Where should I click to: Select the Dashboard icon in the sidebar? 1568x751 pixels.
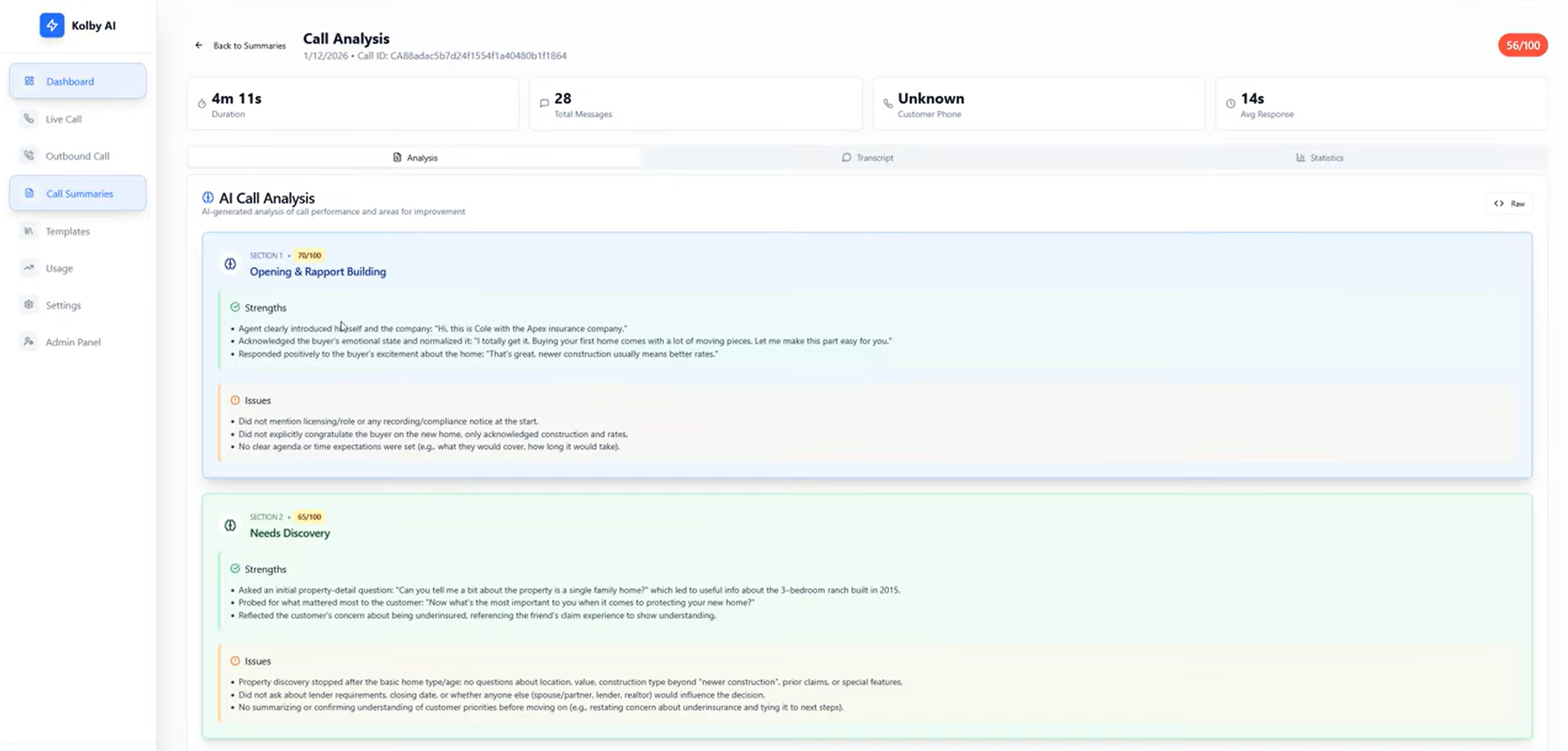point(30,81)
